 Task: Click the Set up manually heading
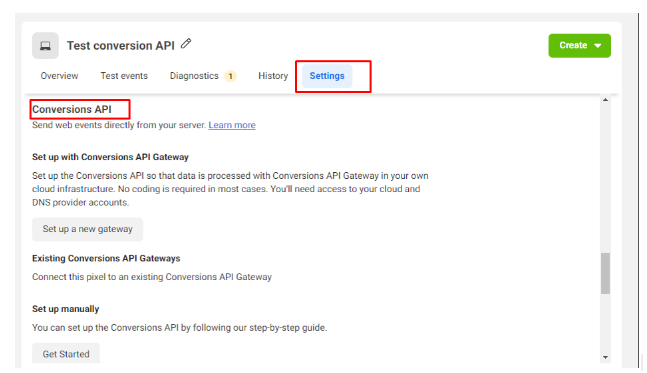(x=66, y=309)
